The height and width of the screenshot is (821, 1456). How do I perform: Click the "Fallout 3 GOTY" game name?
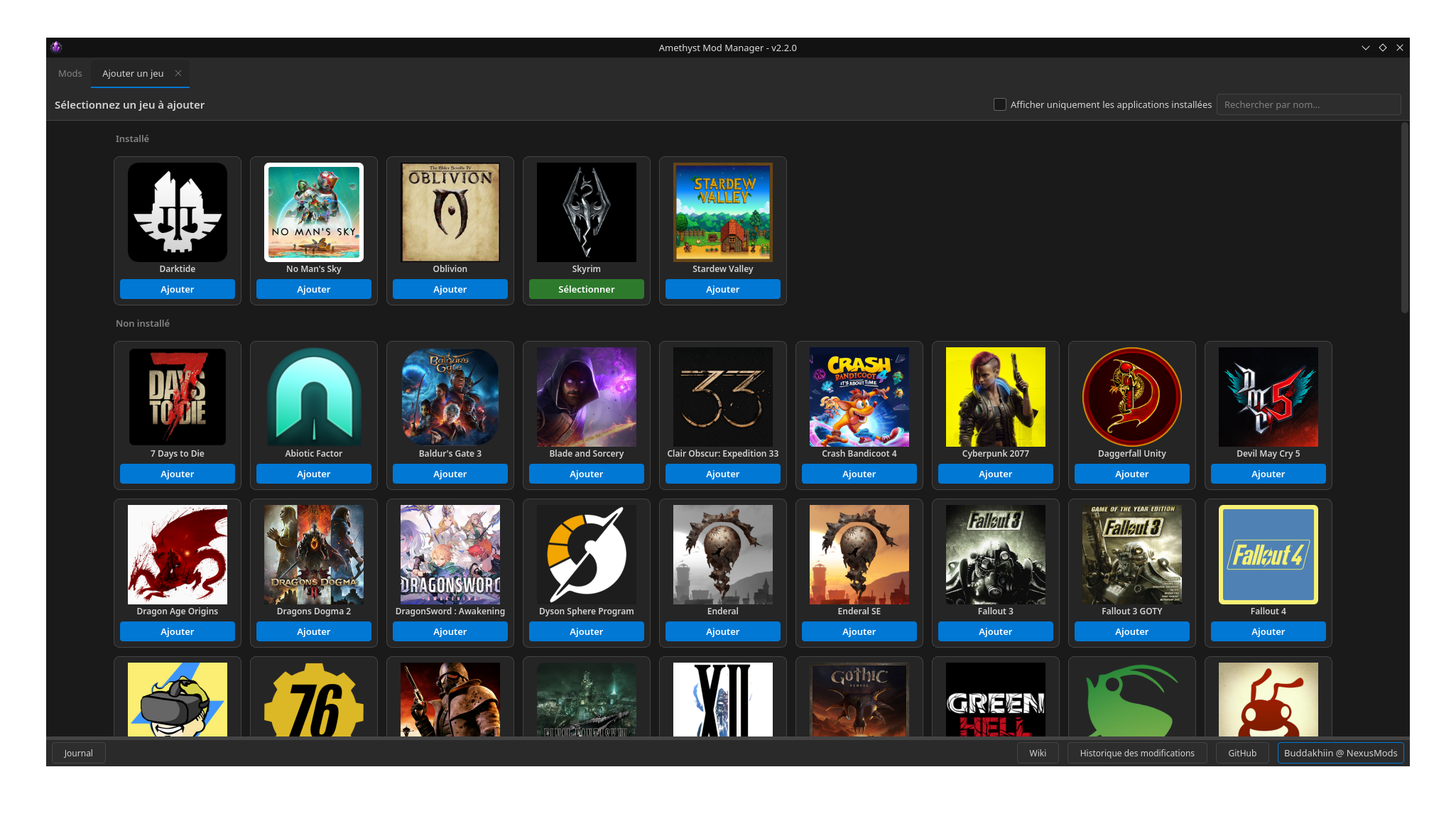tap(1132, 611)
